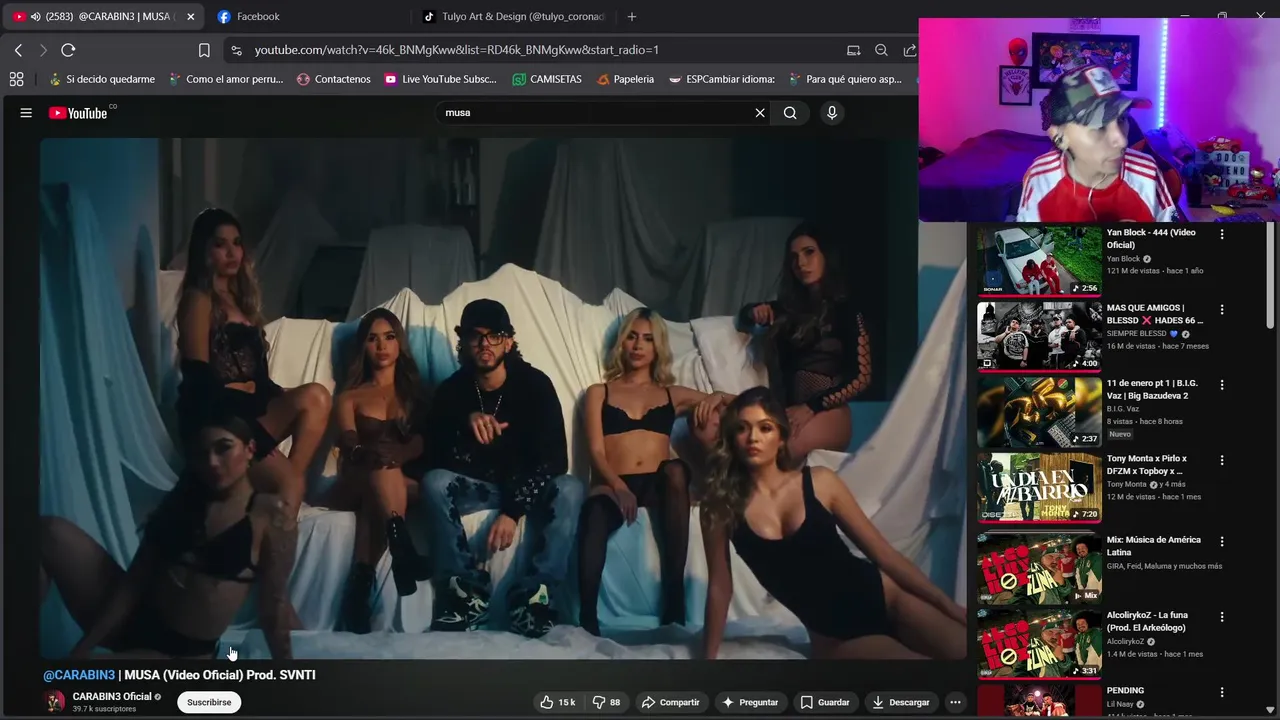Open options menu for Tony Monta video
This screenshot has height=720, width=1280.
pyautogui.click(x=1221, y=460)
